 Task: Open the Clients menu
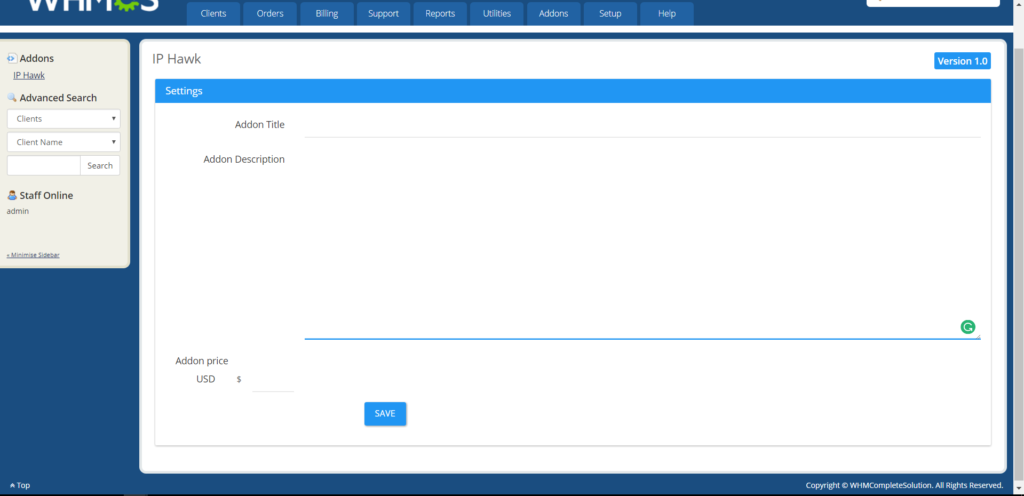(x=214, y=14)
